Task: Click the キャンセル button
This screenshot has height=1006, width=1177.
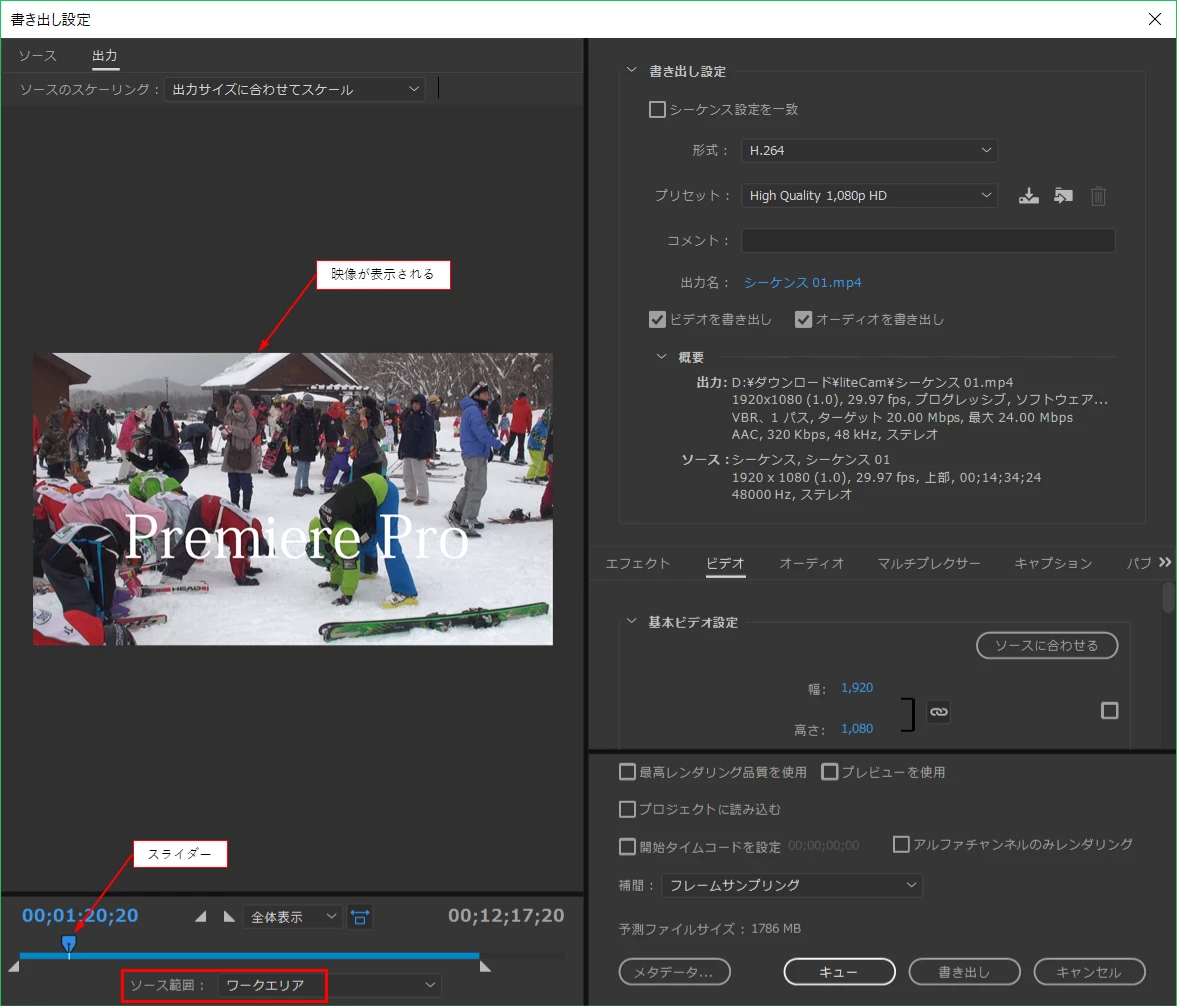Action: click(1089, 971)
